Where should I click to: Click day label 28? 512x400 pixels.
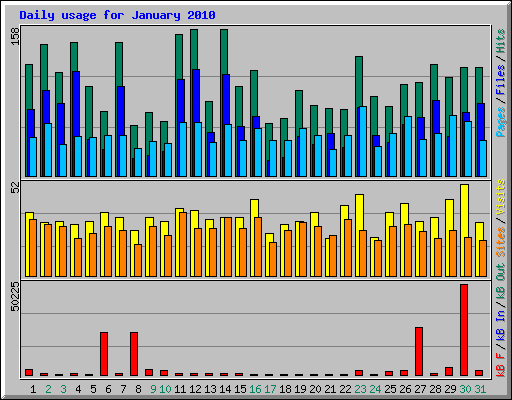pyautogui.click(x=435, y=389)
